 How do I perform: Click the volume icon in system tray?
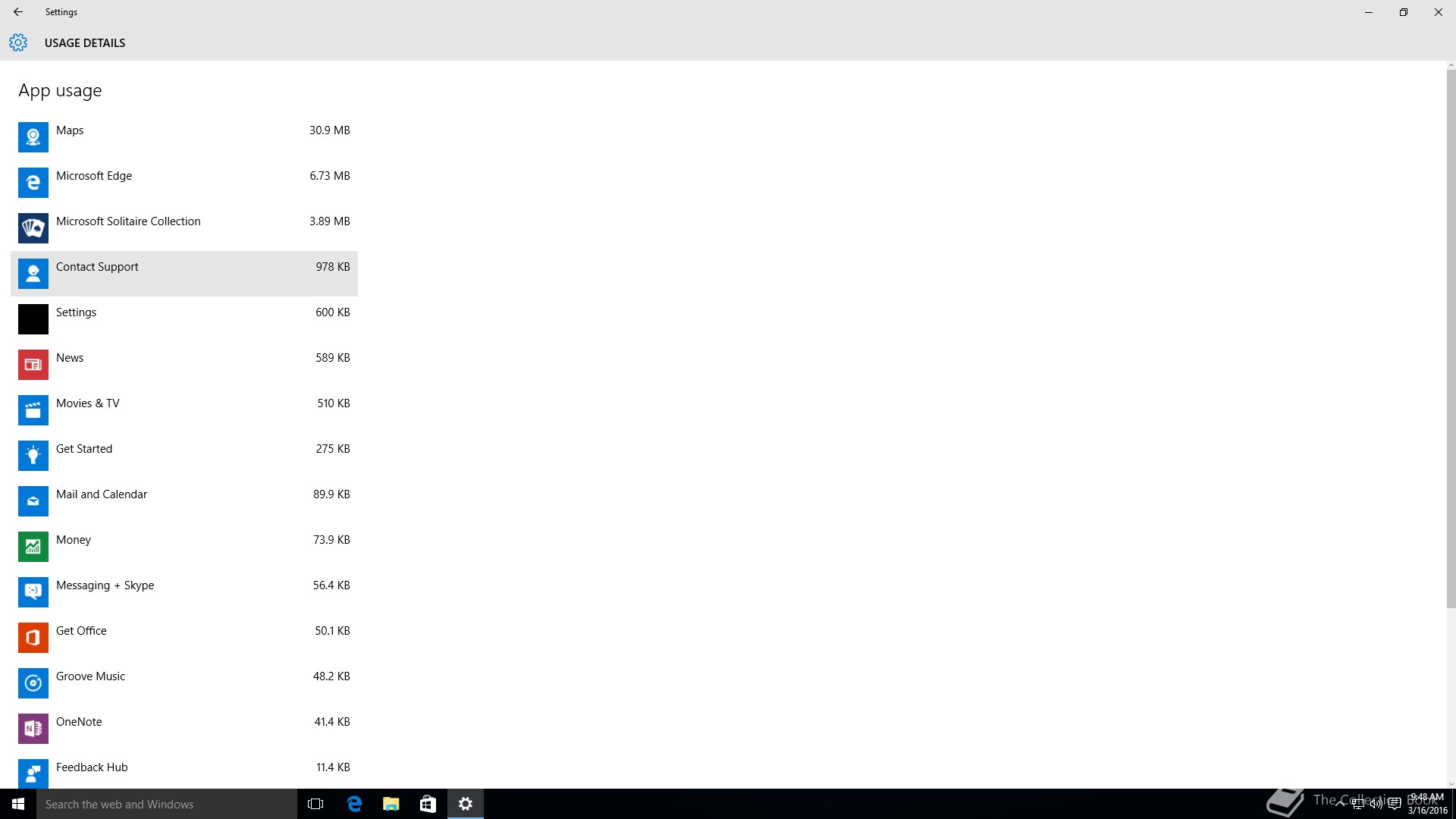(x=1376, y=804)
